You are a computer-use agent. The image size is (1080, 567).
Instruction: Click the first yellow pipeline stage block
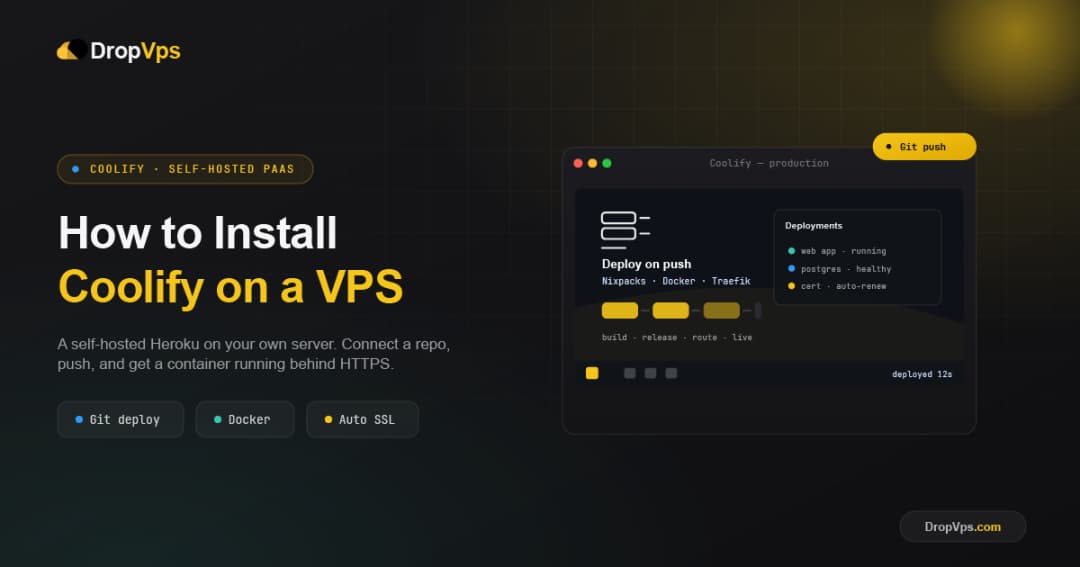click(x=620, y=310)
